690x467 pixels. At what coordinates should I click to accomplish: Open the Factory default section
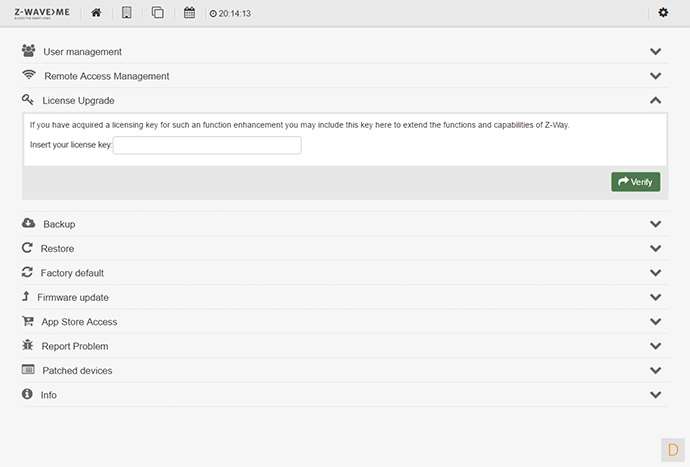(72, 273)
